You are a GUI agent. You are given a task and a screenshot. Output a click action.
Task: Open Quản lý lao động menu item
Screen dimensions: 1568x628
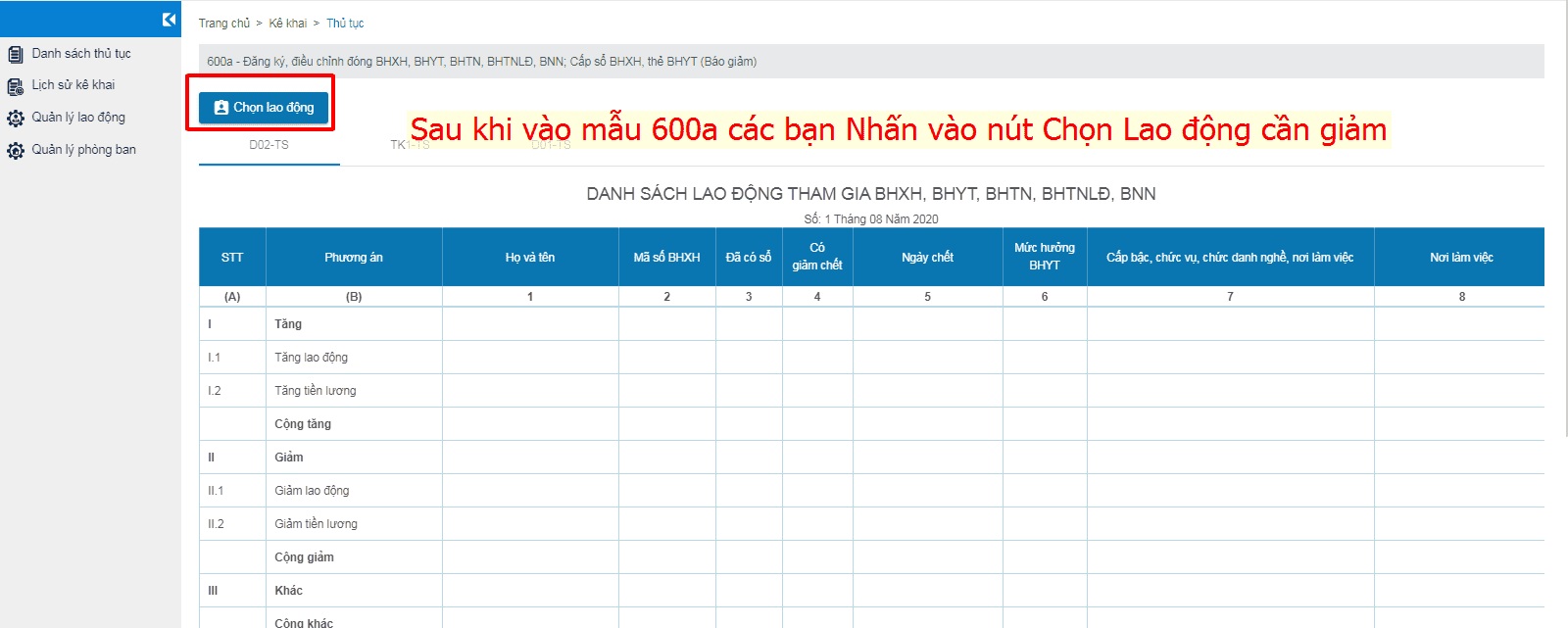[78, 118]
